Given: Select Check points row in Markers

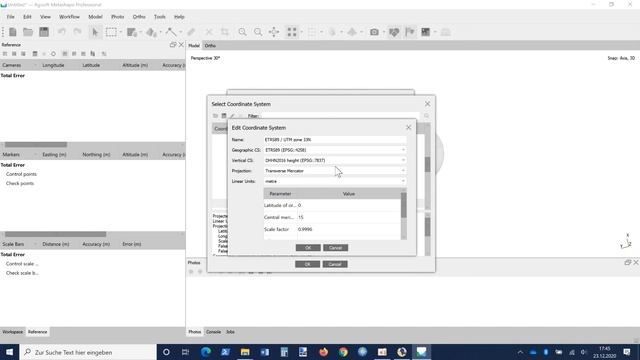Looking at the screenshot, I should click(20, 184).
